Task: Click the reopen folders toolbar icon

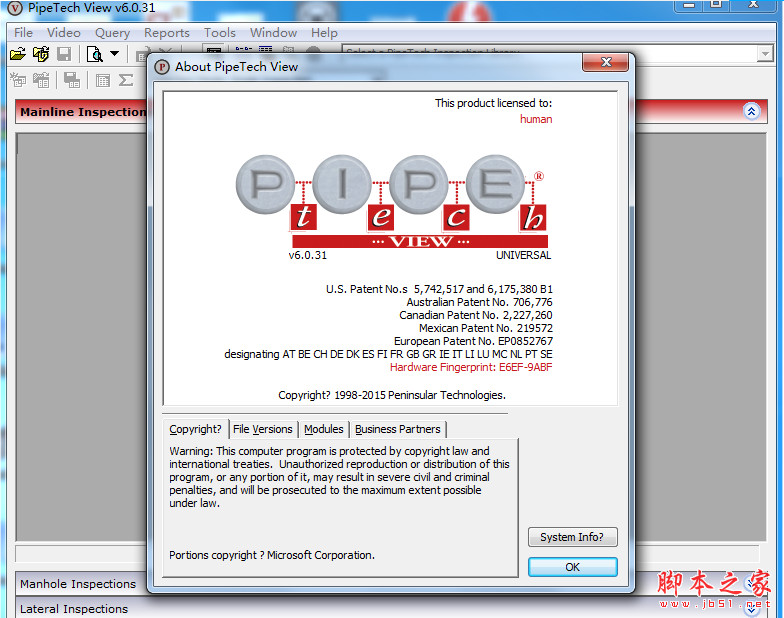Action: (x=41, y=54)
